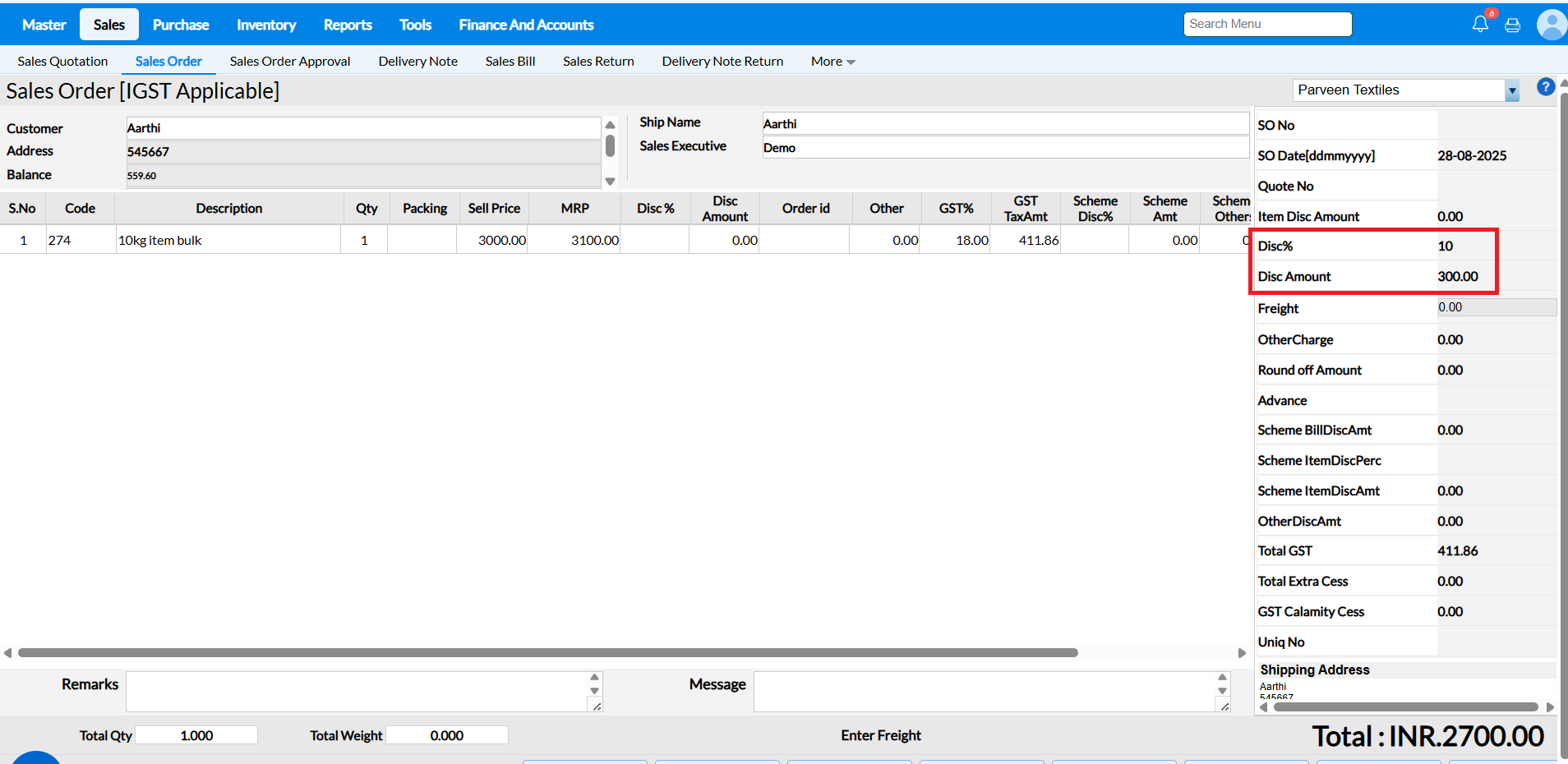The image size is (1568, 764).
Task: Expand the More submenu
Action: pyautogui.click(x=832, y=62)
